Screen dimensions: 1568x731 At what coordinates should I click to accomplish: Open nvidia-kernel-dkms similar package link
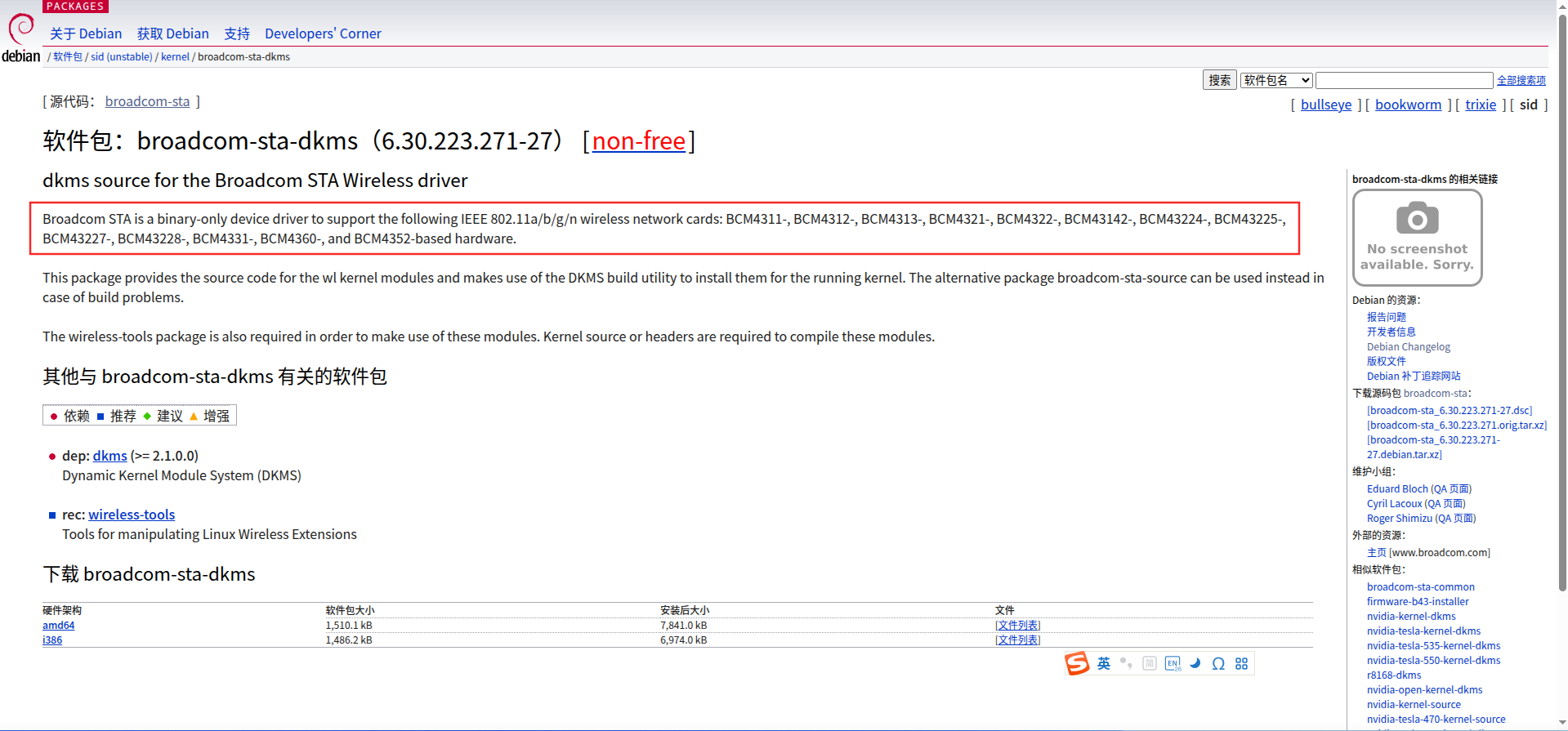[x=1411, y=617]
